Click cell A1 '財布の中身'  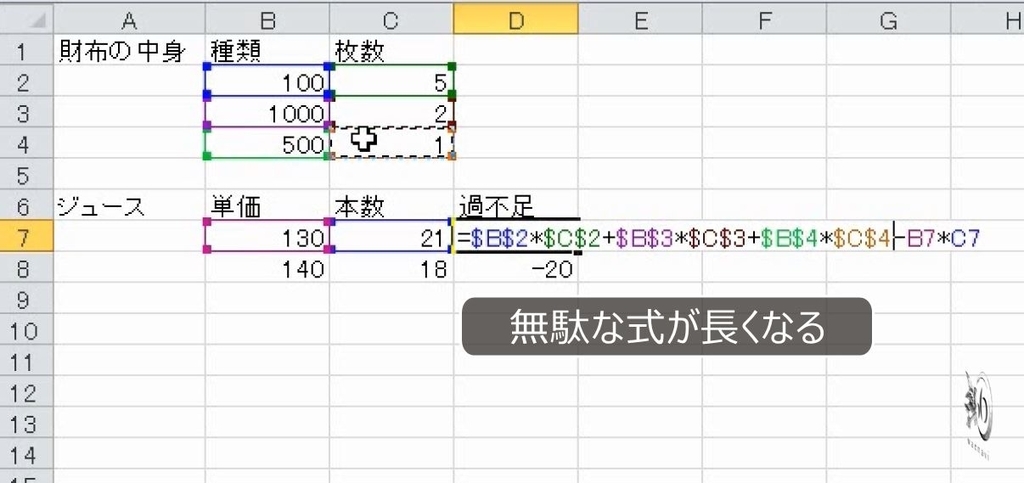tap(129, 51)
